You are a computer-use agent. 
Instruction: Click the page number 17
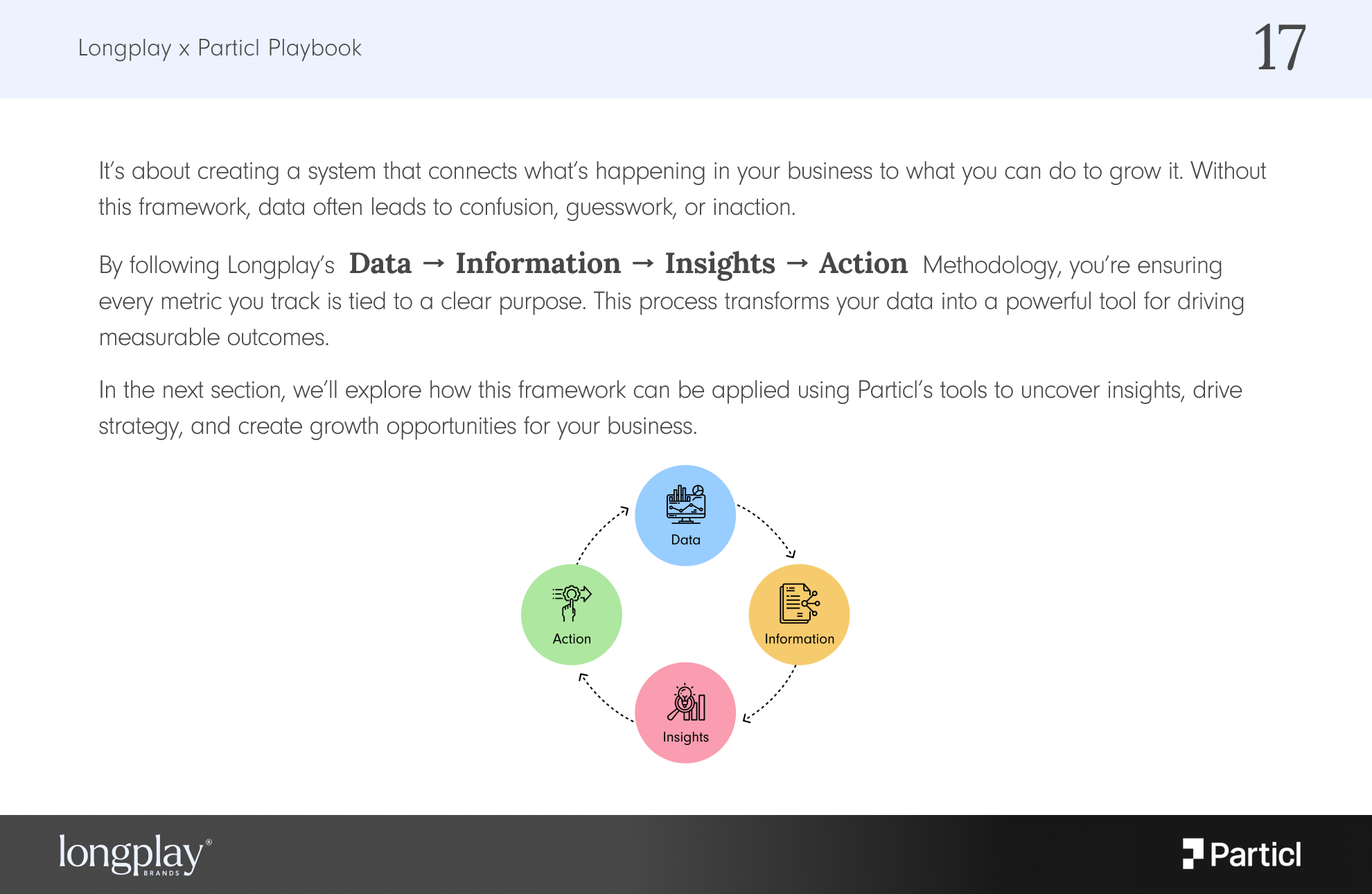1280,48
